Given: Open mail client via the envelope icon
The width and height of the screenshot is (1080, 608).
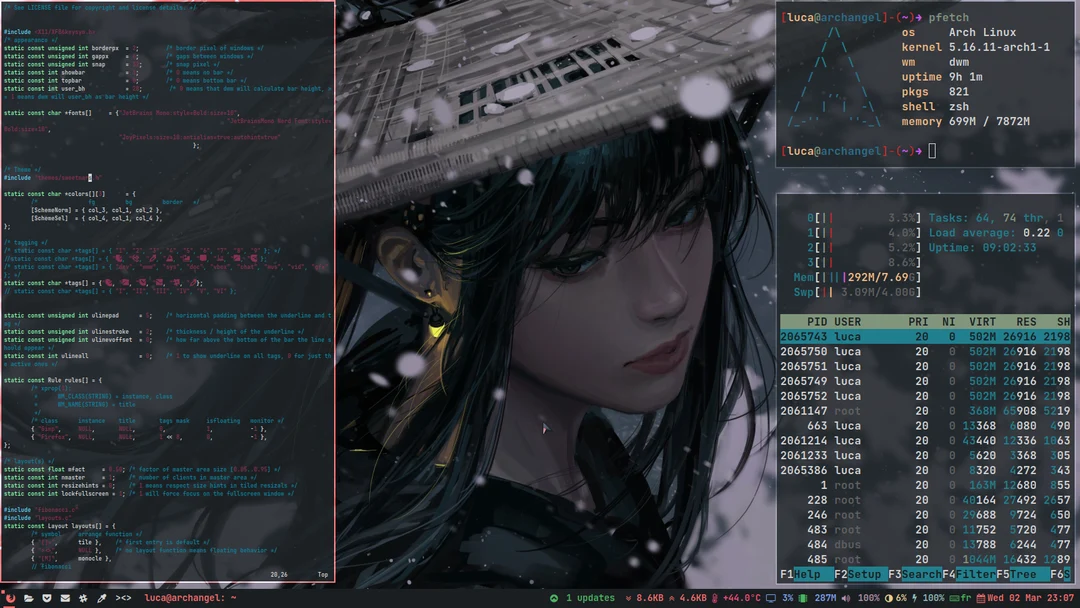Looking at the screenshot, I should [x=65, y=598].
